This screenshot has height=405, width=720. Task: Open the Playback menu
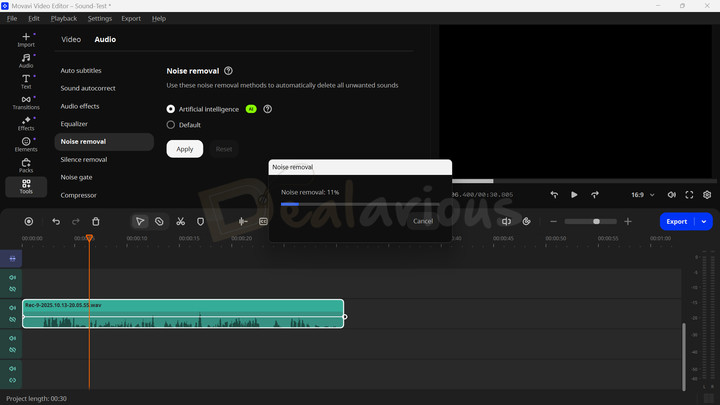coord(64,18)
